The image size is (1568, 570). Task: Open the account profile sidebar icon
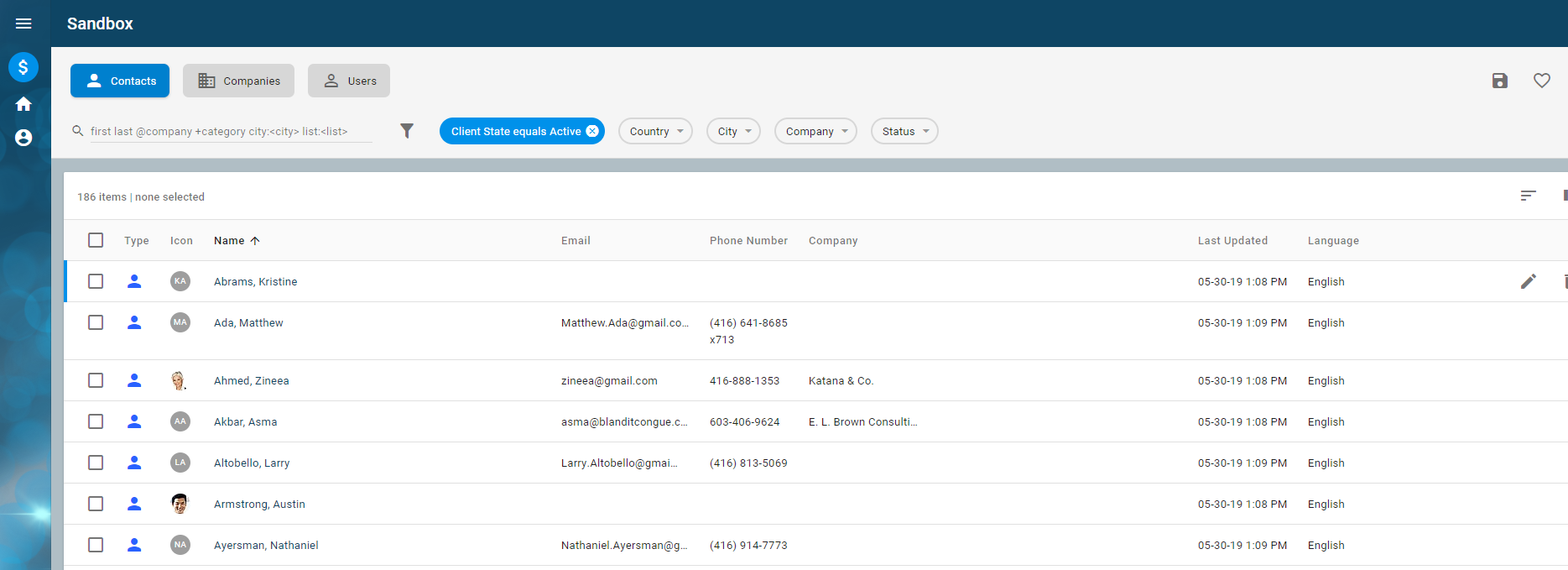23,138
